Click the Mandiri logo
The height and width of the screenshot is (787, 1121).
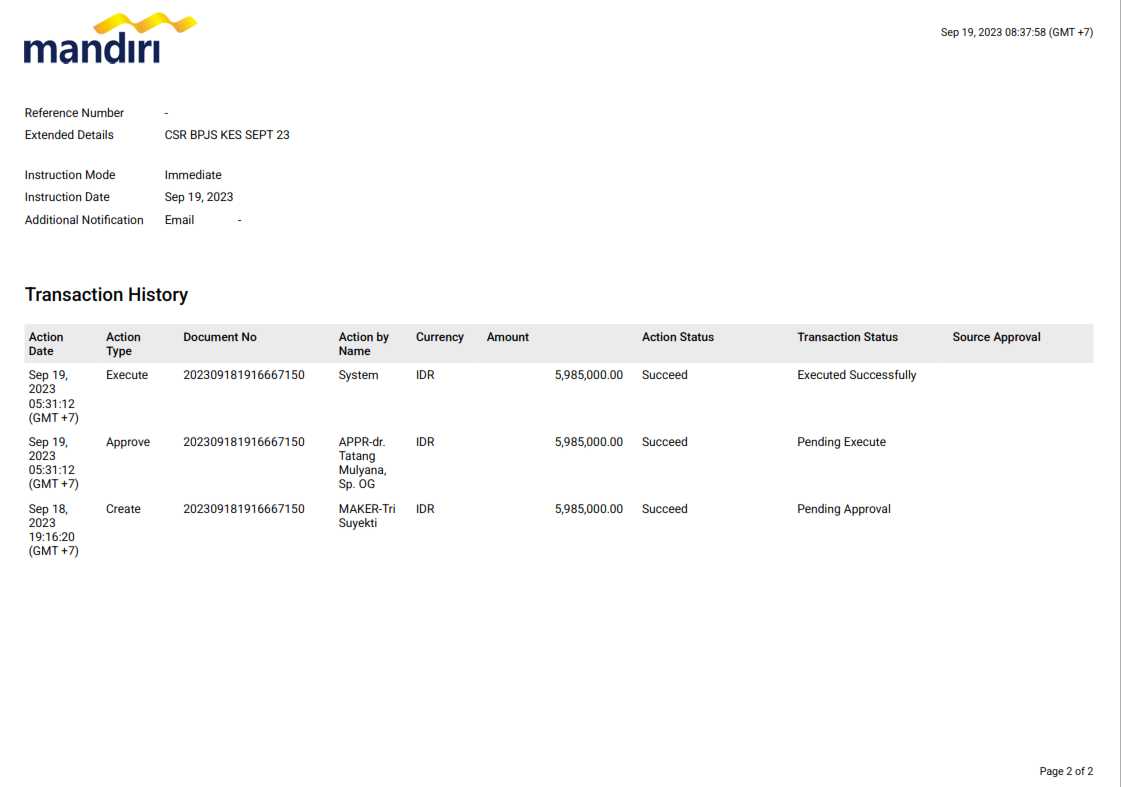[x=108, y=40]
